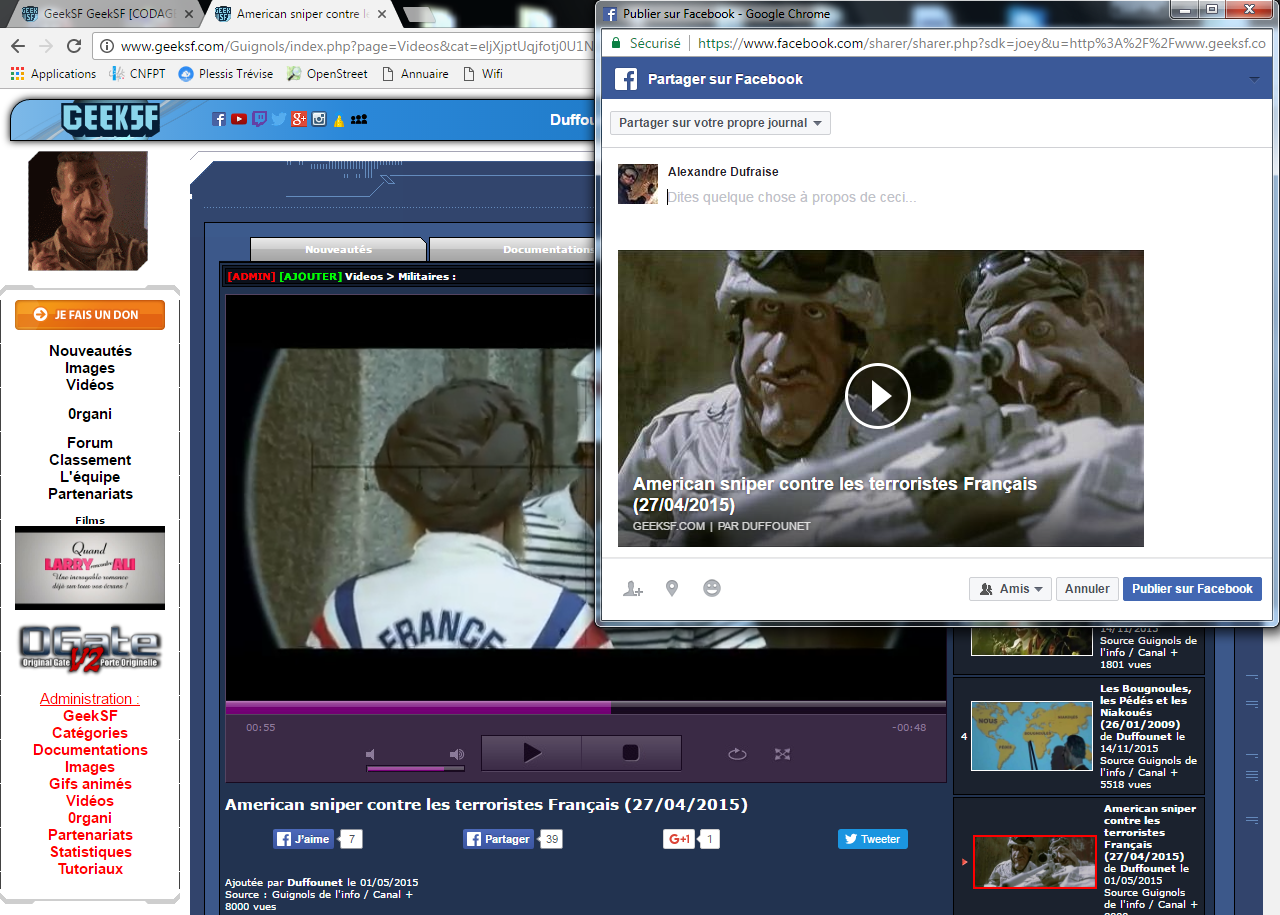View site information icon in address bar
Image resolution: width=1280 pixels, height=915 pixels.
pyautogui.click(x=107, y=46)
